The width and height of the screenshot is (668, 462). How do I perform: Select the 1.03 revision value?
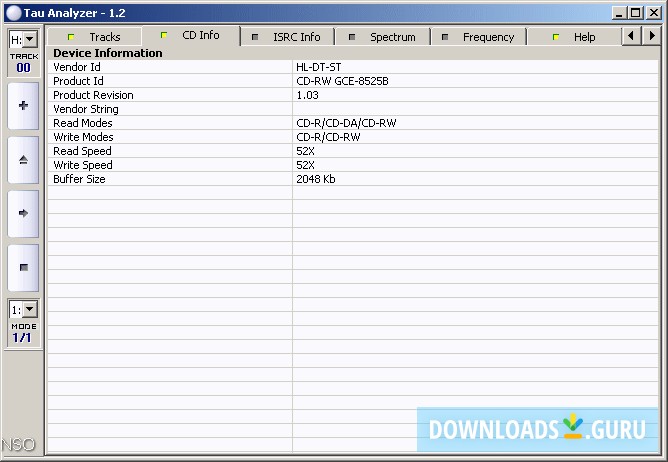click(x=308, y=95)
